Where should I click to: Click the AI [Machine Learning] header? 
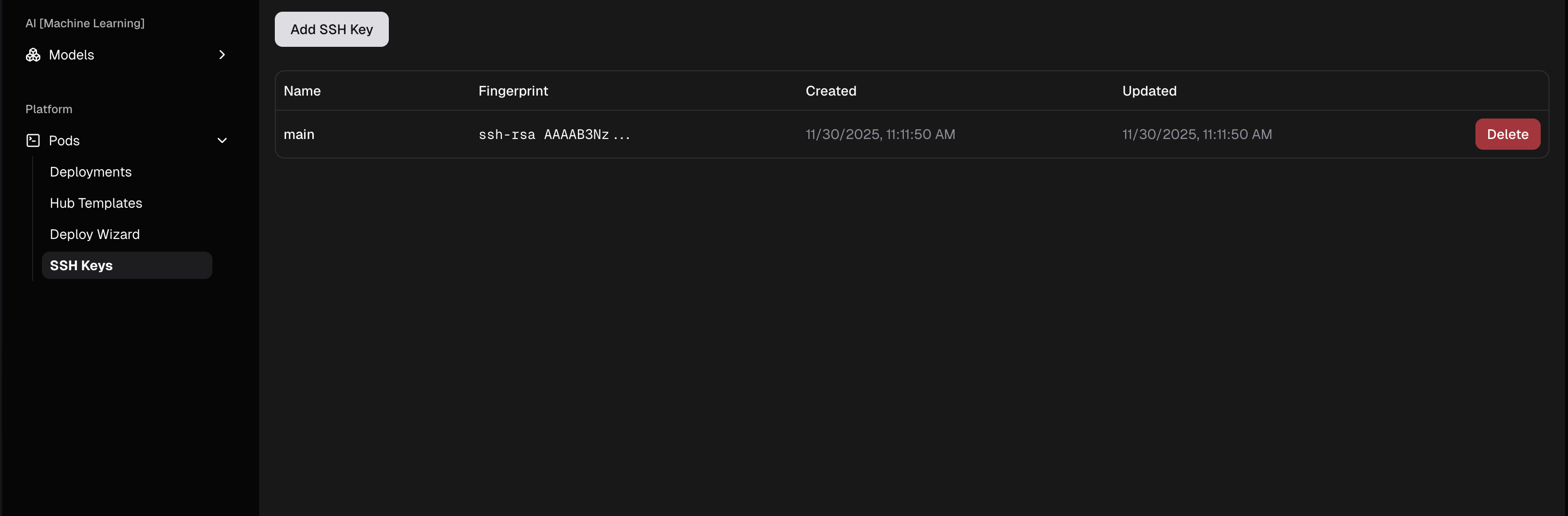click(85, 23)
